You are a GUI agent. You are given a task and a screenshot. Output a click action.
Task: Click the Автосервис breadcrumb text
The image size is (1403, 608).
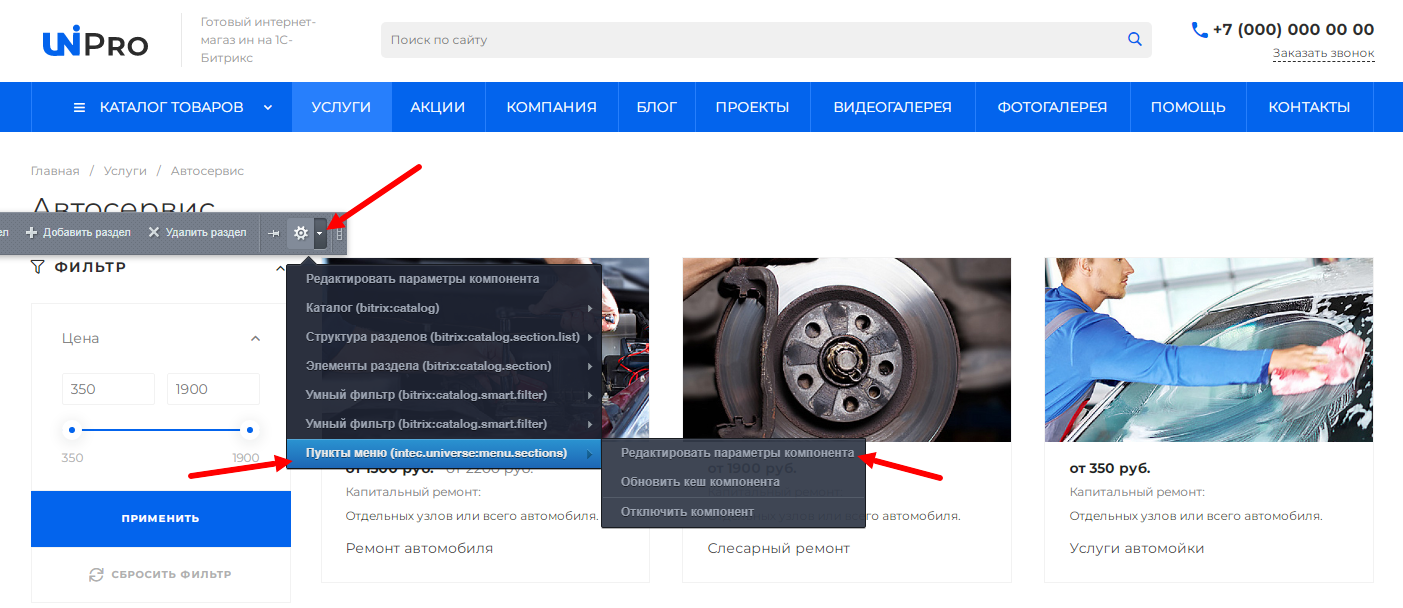pyautogui.click(x=207, y=171)
